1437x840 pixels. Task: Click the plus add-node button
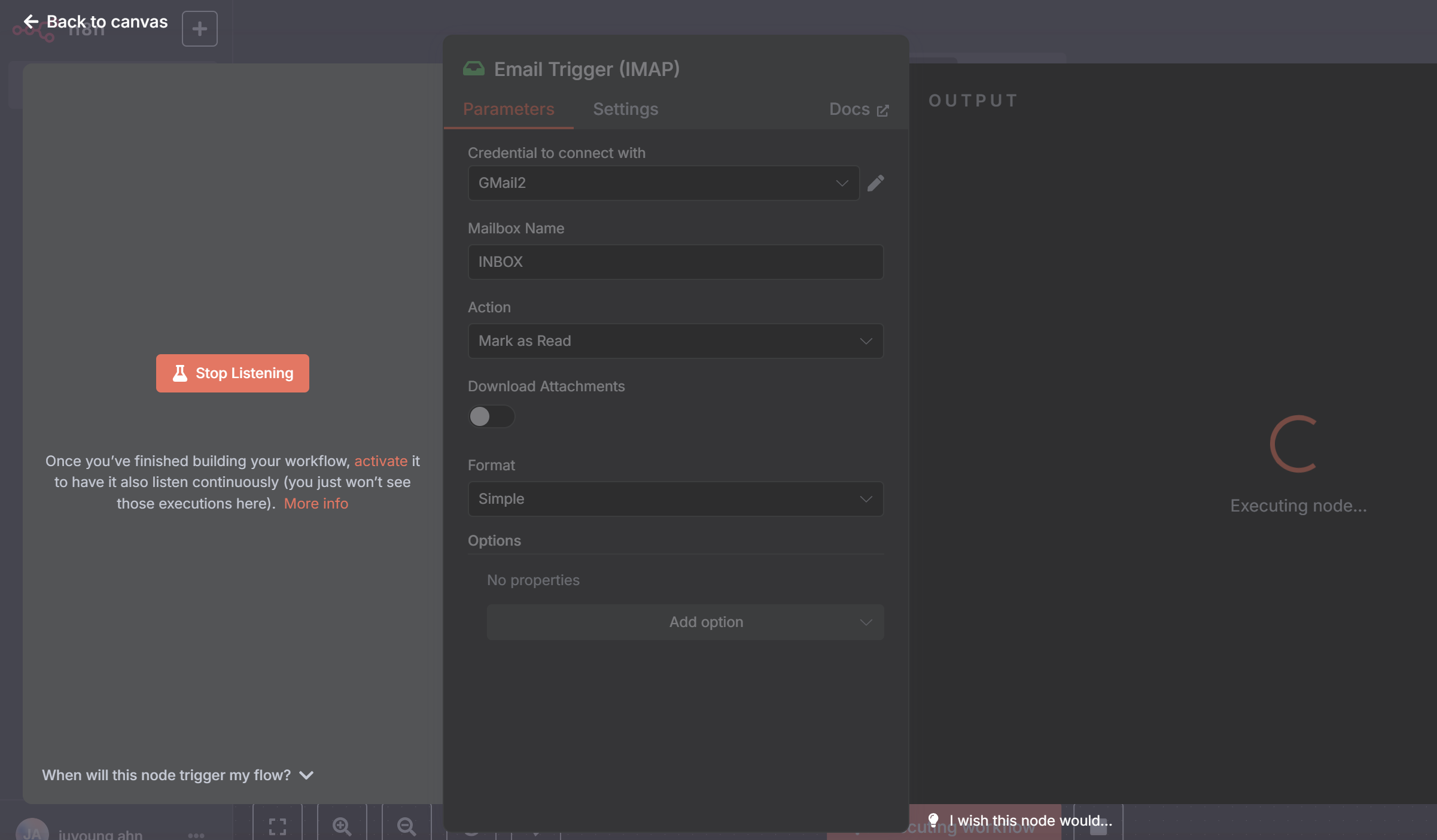(x=199, y=28)
